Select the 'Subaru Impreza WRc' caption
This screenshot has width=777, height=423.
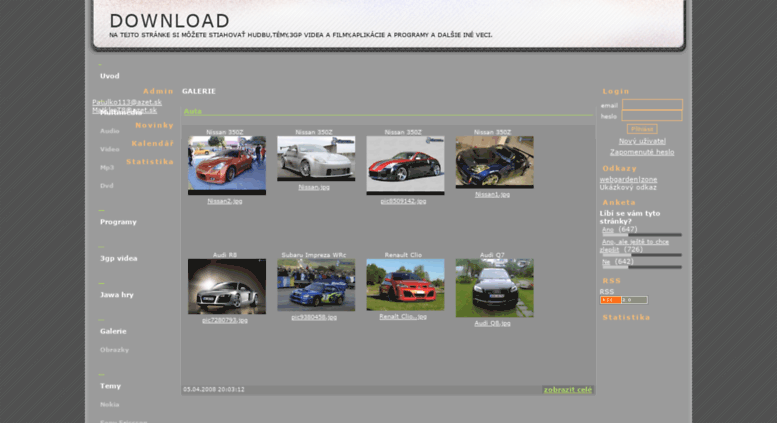coord(314,255)
